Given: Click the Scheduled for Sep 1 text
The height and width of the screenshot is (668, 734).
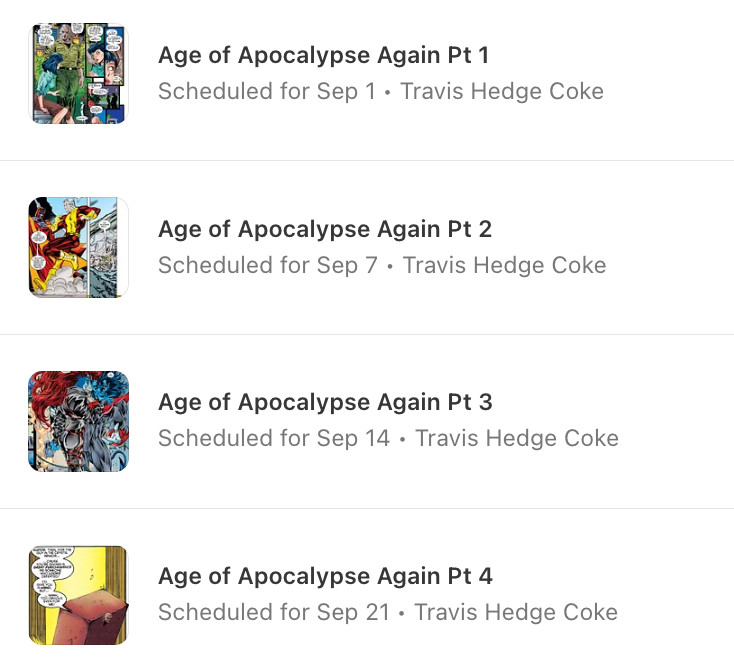Looking at the screenshot, I should coord(267,91).
